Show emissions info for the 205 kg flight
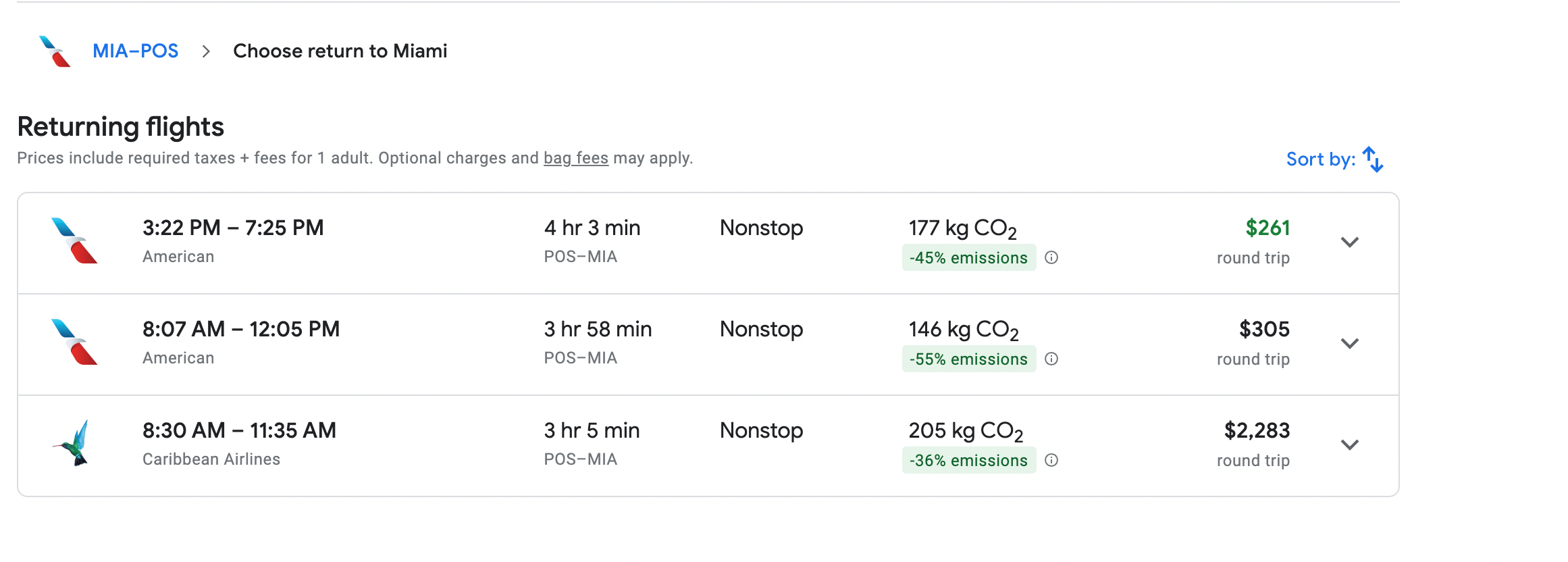The width and height of the screenshot is (1568, 562). (1051, 460)
